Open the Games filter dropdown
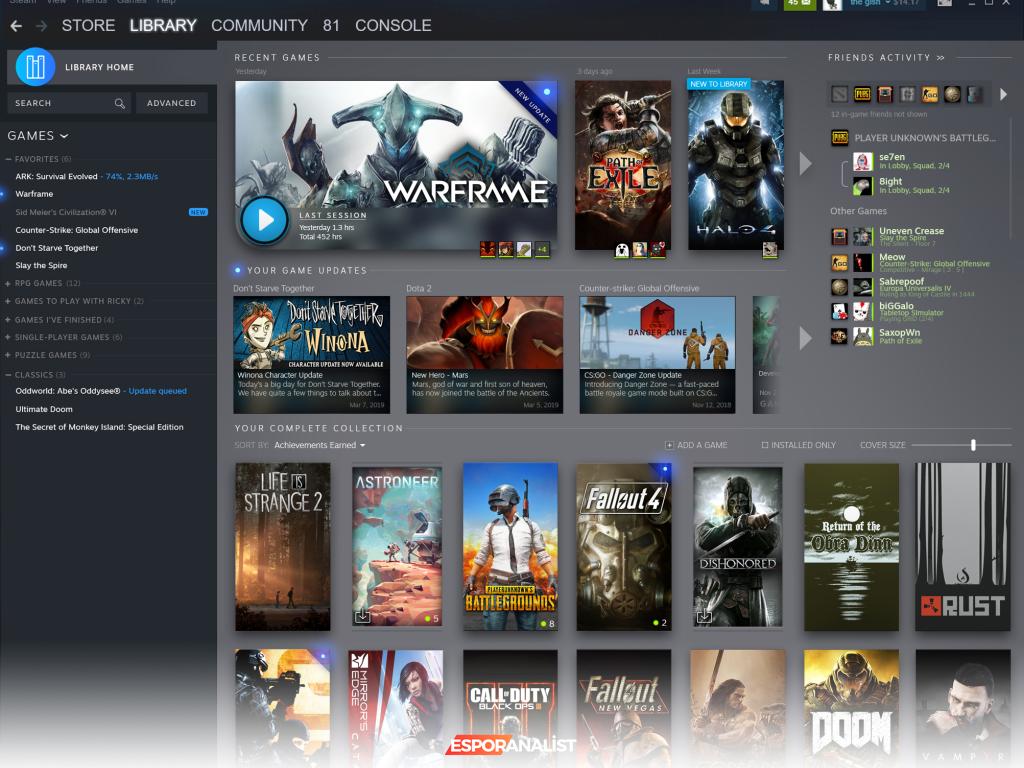 pyautogui.click(x=38, y=136)
